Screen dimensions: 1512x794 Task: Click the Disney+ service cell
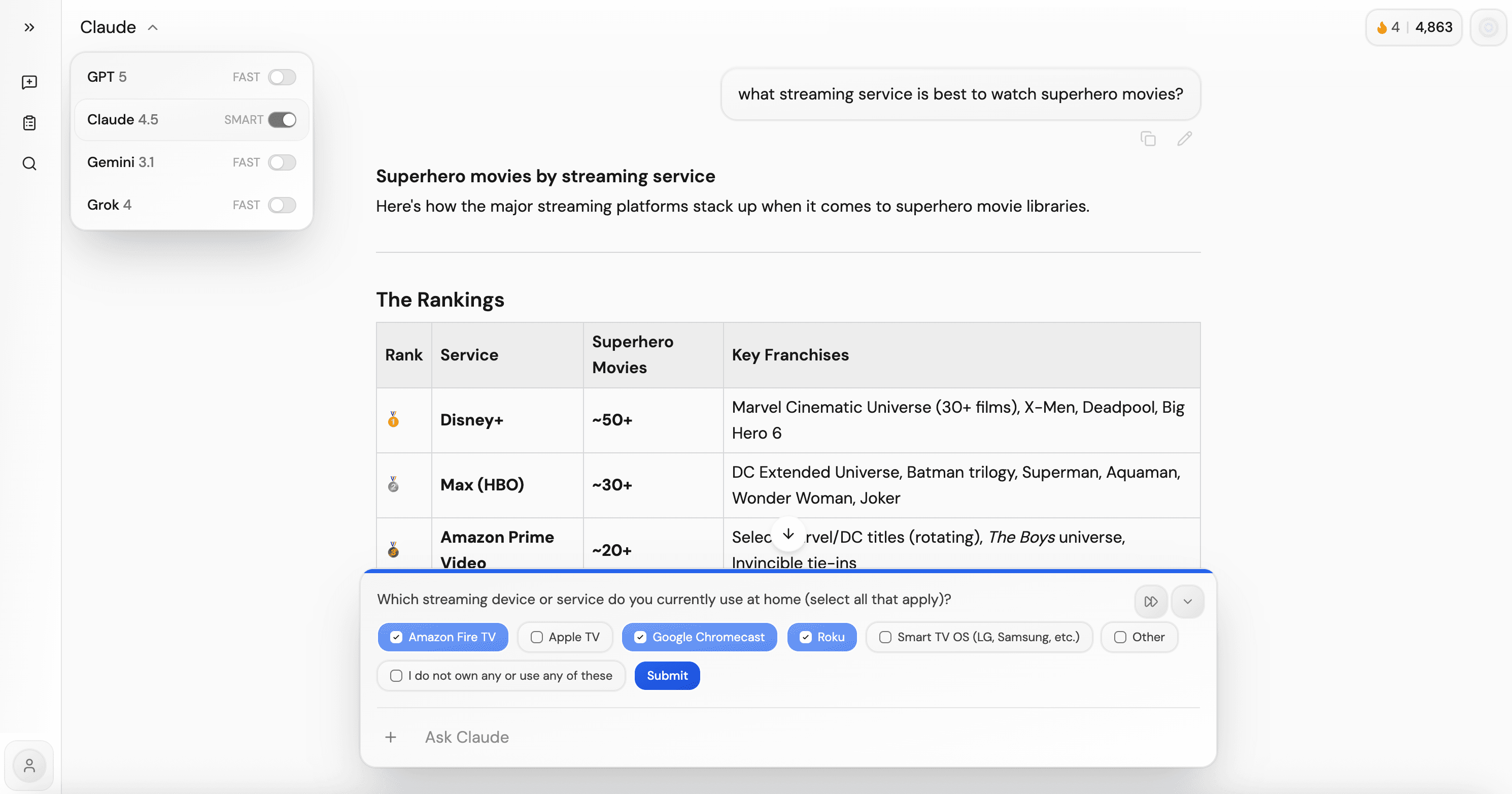507,420
